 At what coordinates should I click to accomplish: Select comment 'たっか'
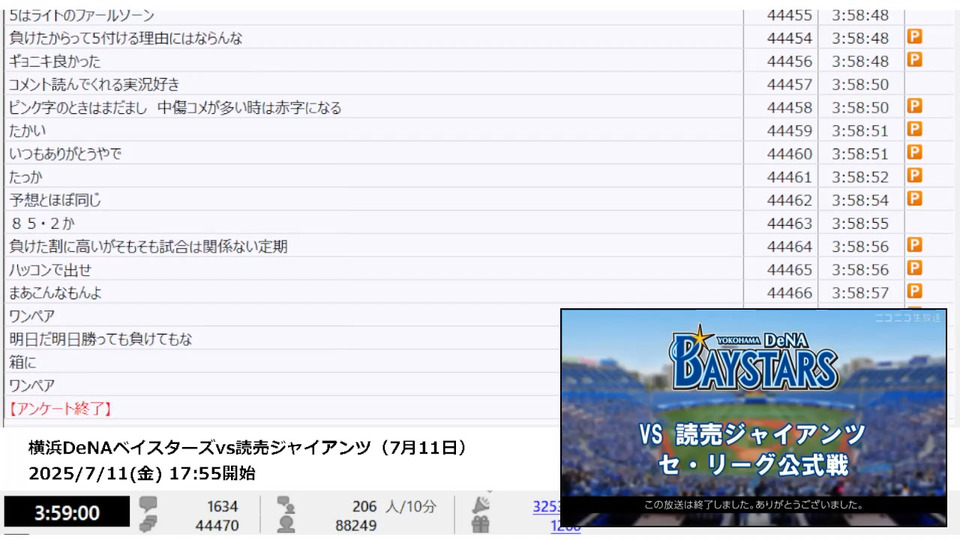(26, 177)
